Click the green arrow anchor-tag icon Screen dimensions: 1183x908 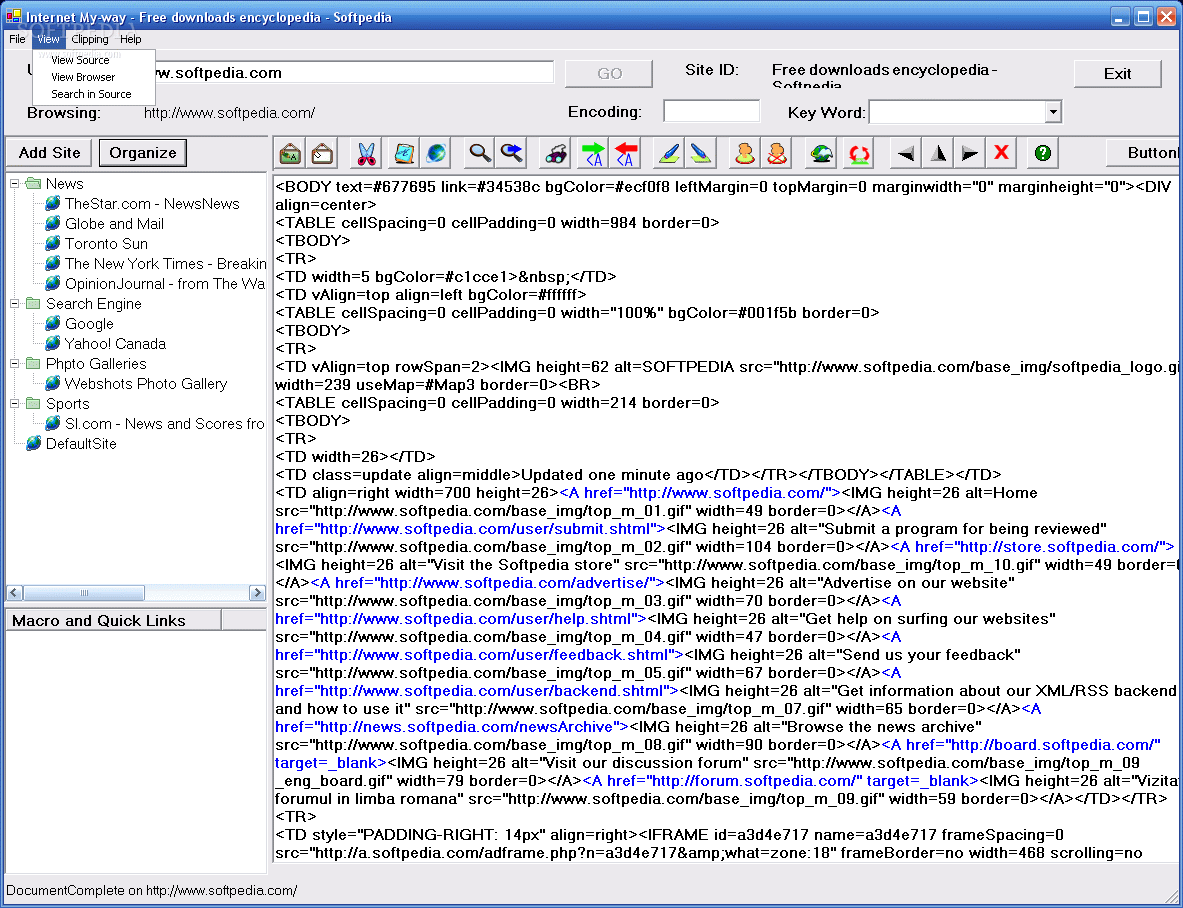[x=594, y=153]
